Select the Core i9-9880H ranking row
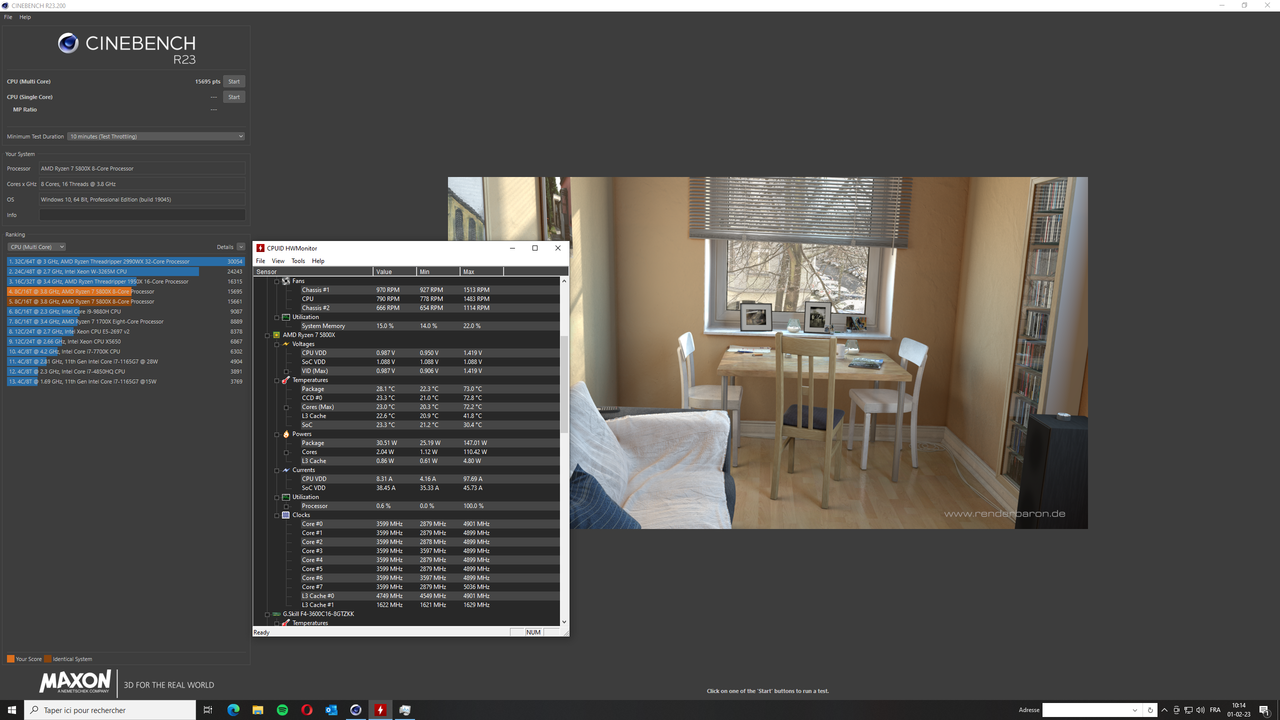Image resolution: width=1280 pixels, height=720 pixels. coord(125,311)
